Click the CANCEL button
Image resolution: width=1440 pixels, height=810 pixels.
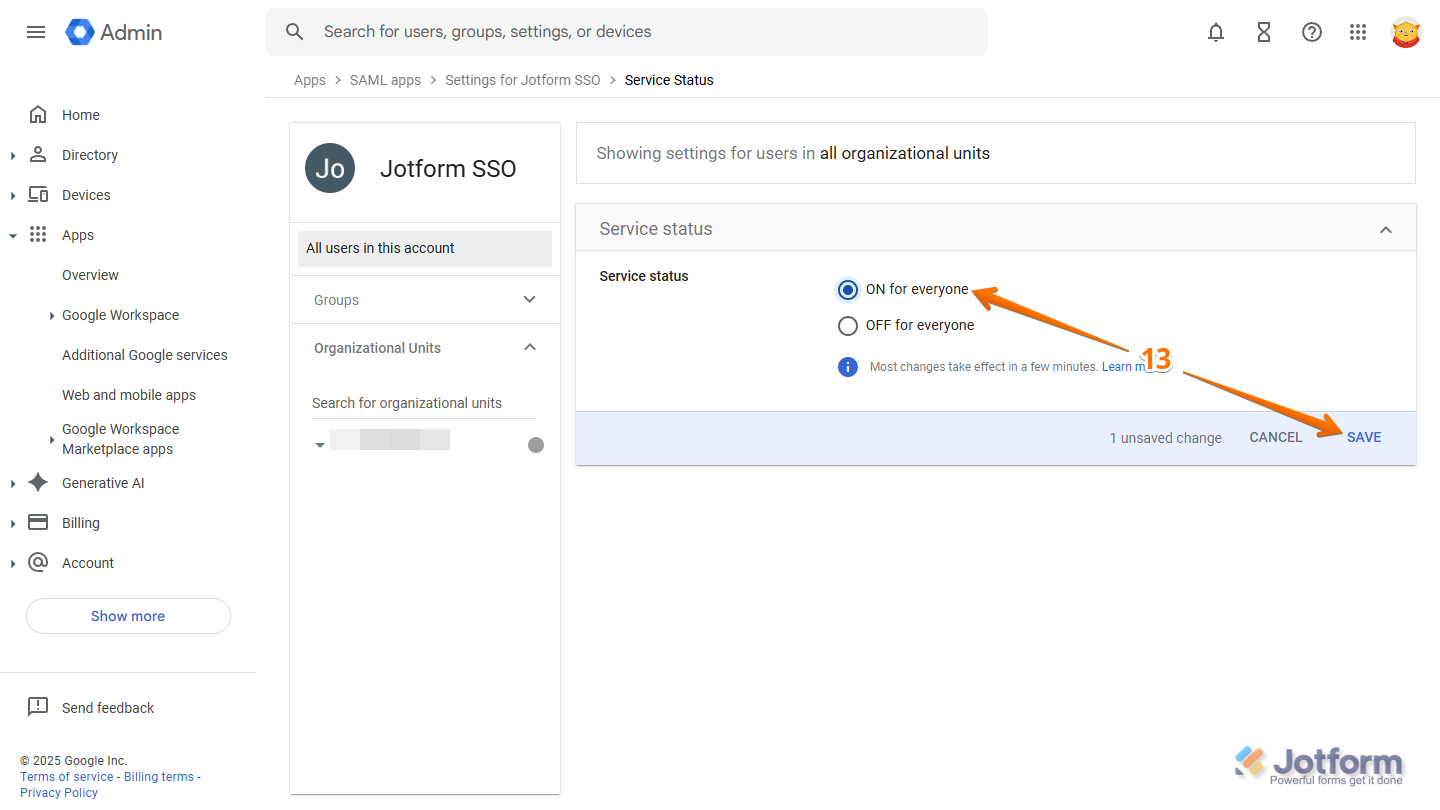(1276, 437)
